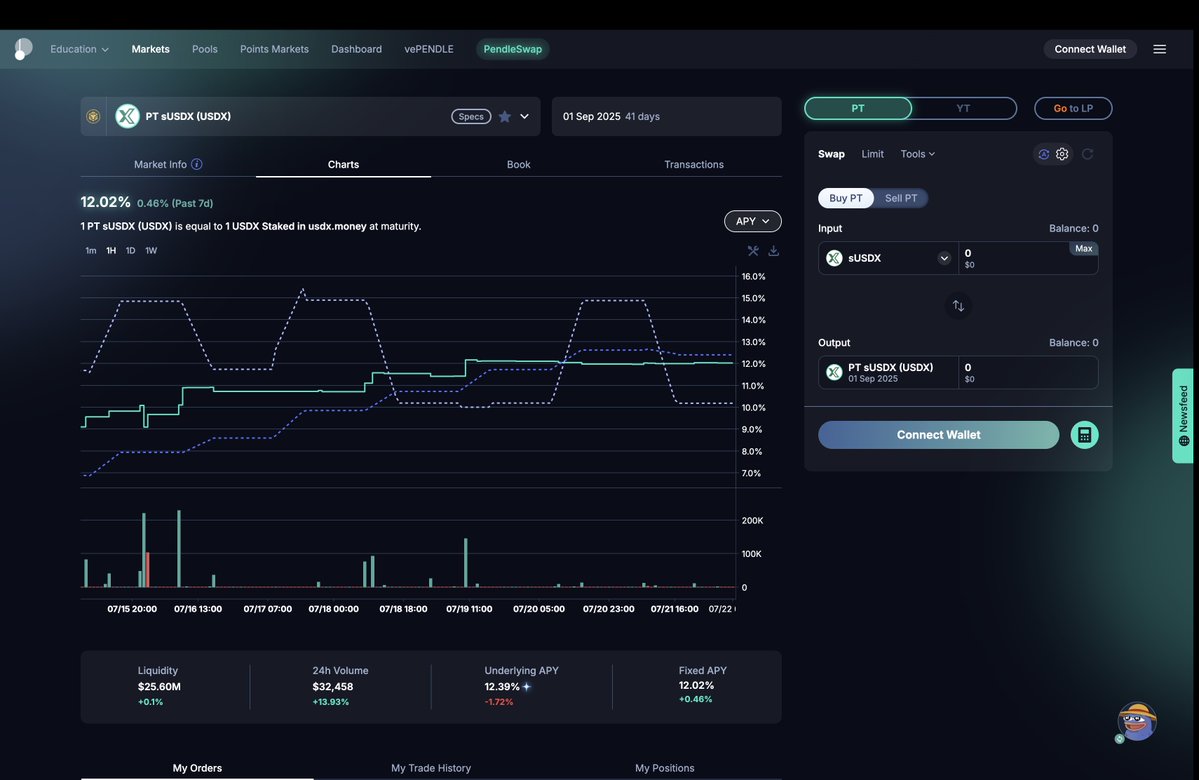The width and height of the screenshot is (1199, 780).
Task: Set chart interval to 1W
Action: (x=151, y=251)
